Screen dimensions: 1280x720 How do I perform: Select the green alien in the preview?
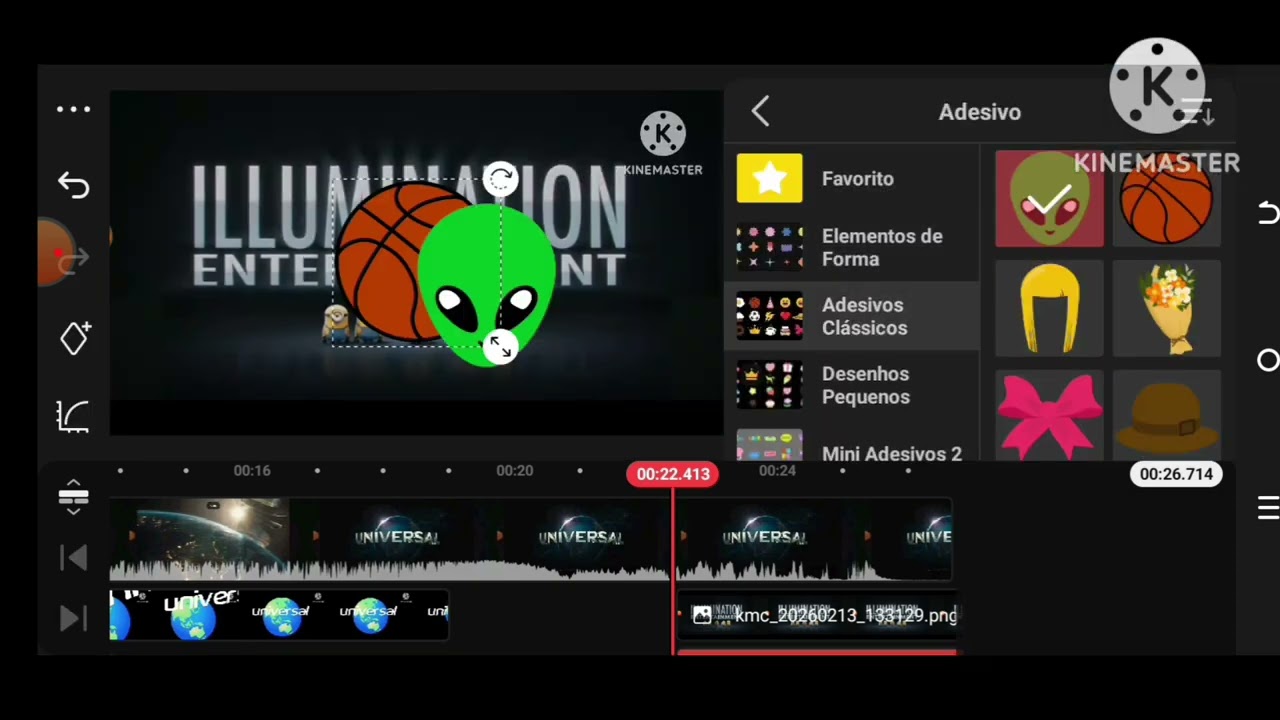487,285
